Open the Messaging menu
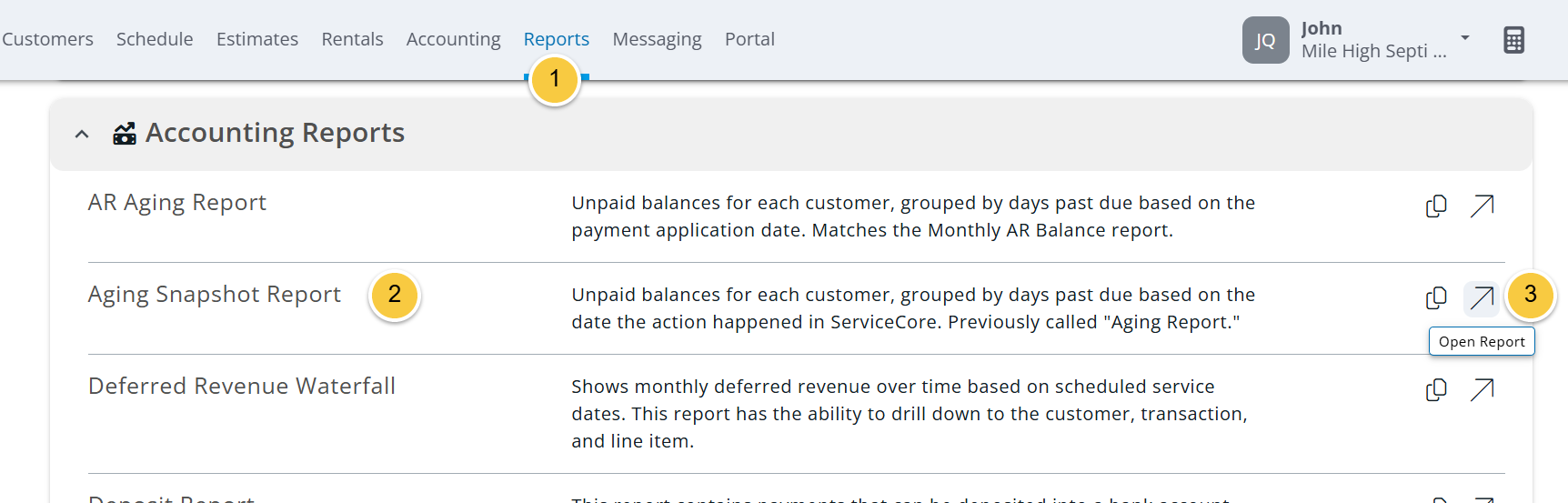 [x=657, y=39]
